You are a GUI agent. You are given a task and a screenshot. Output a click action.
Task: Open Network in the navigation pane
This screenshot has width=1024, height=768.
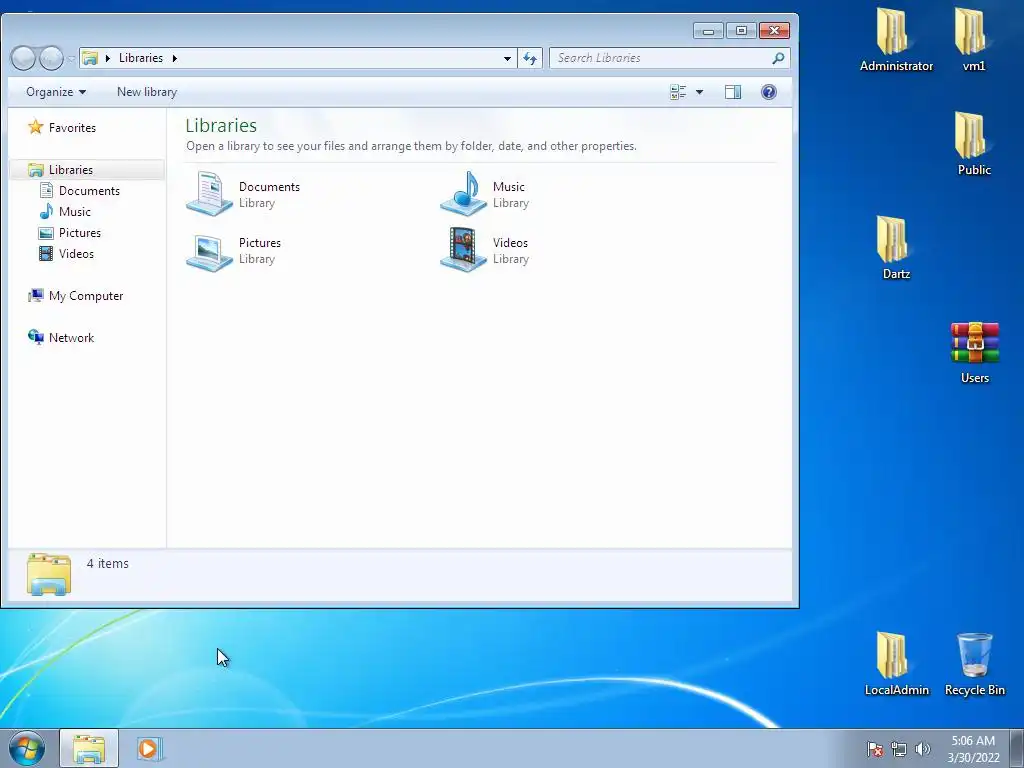(x=71, y=338)
